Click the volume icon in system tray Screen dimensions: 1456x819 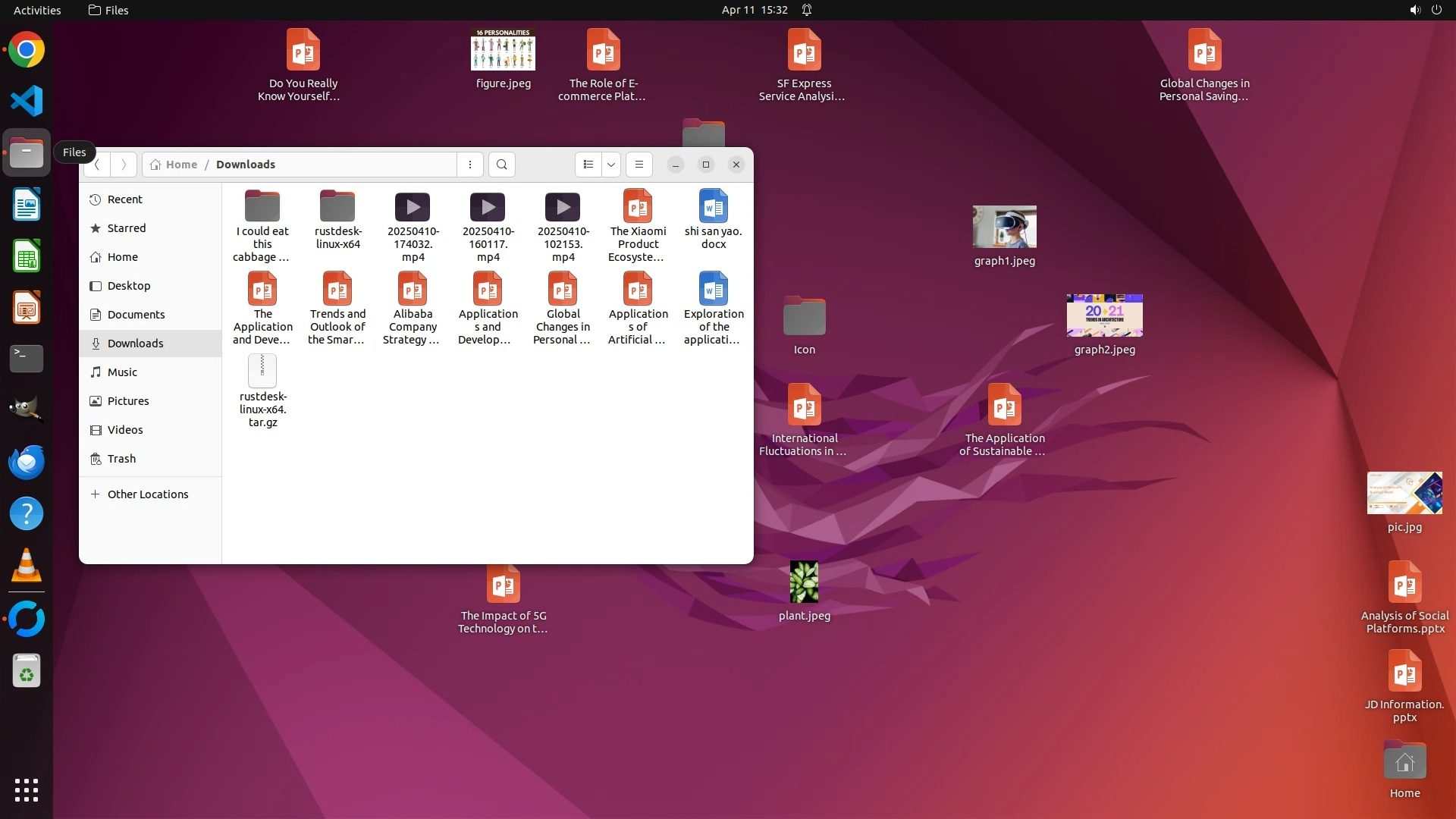point(1414,10)
